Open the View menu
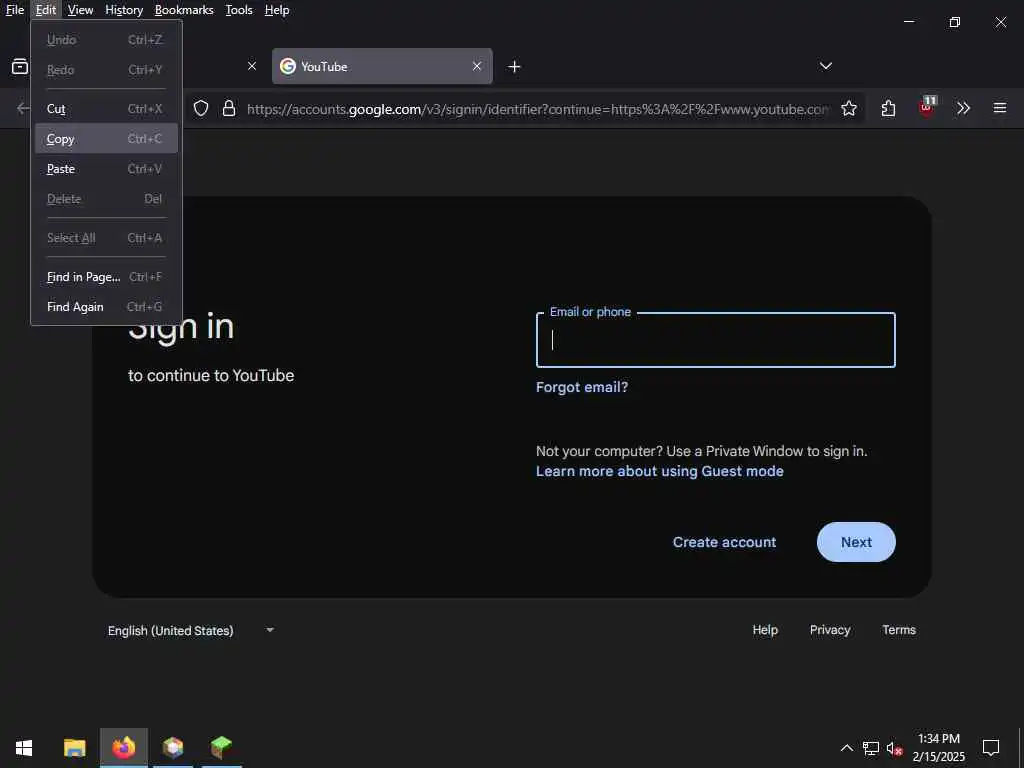 coord(80,10)
